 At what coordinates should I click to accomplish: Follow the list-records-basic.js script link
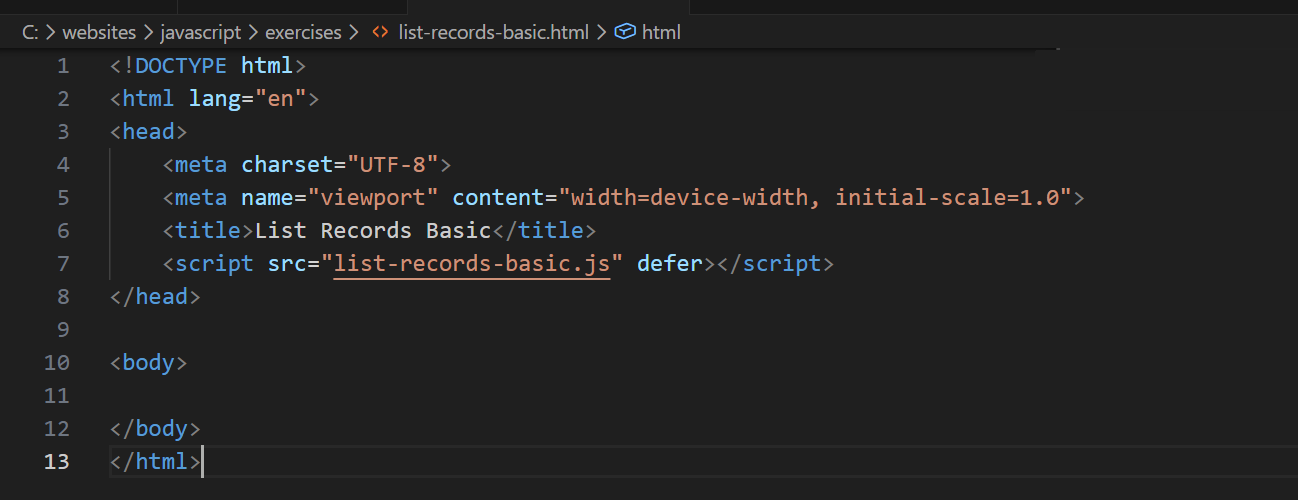coord(472,264)
